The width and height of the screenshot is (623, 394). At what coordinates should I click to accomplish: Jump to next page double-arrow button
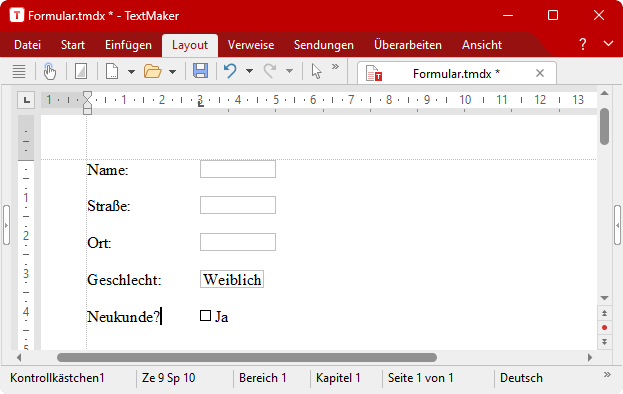coord(604,342)
